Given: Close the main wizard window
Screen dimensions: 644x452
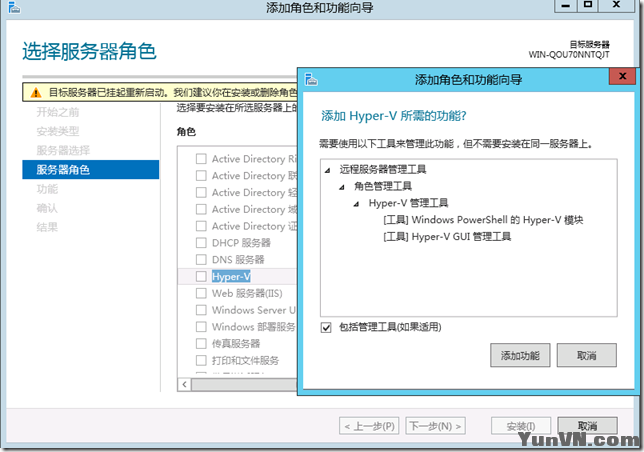Looking at the screenshot, I should (616, 5).
